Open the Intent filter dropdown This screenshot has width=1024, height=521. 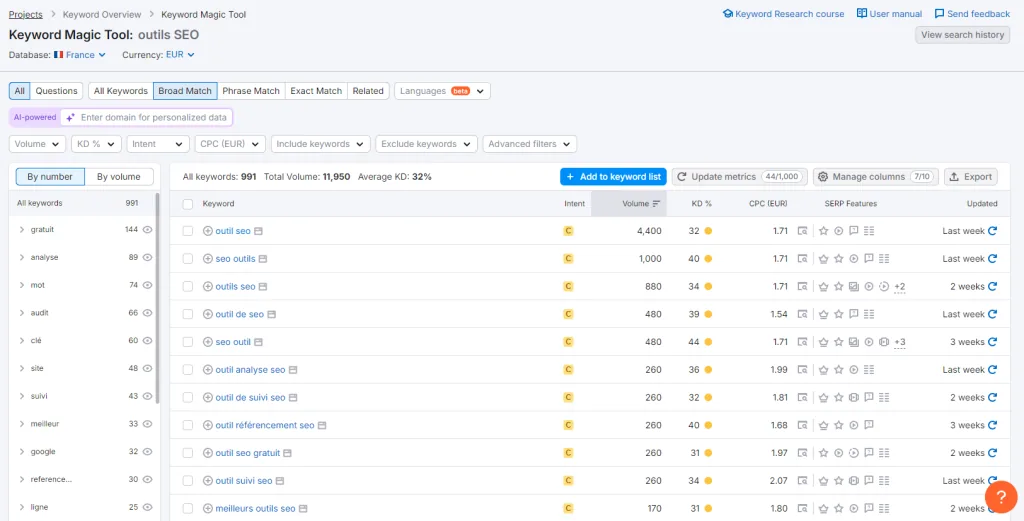coord(158,144)
